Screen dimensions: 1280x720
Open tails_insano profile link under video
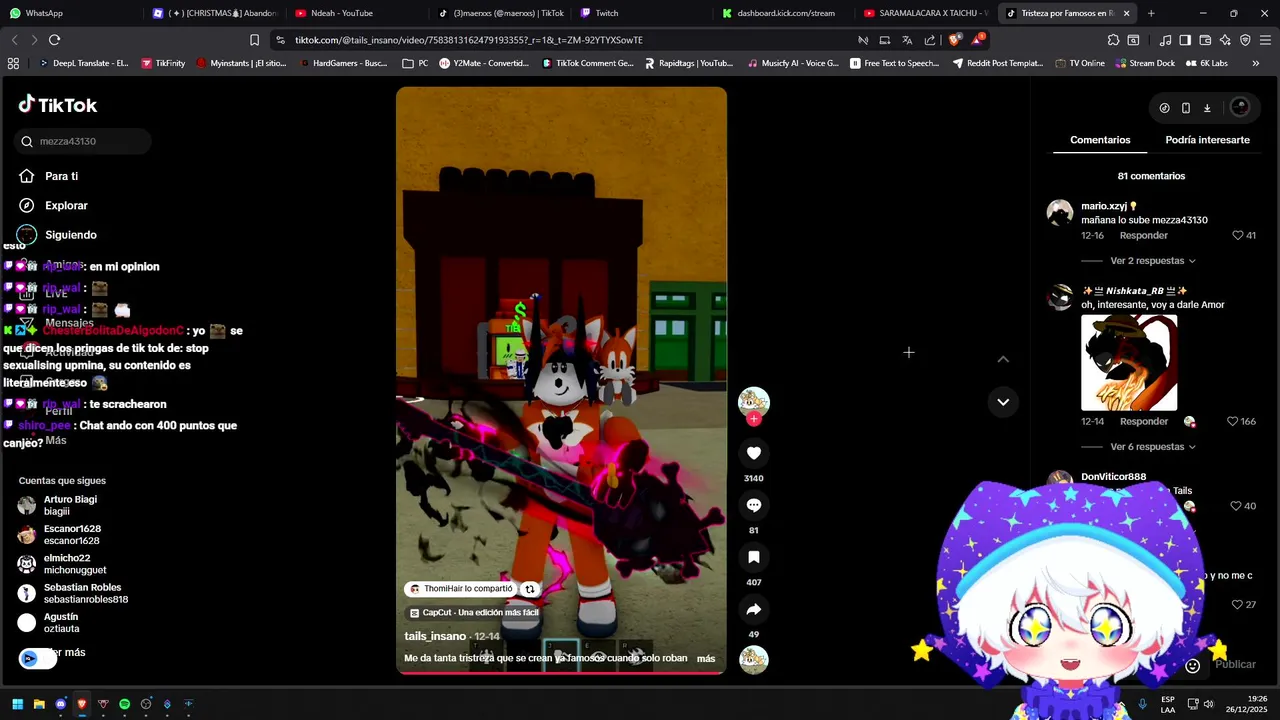(x=435, y=636)
